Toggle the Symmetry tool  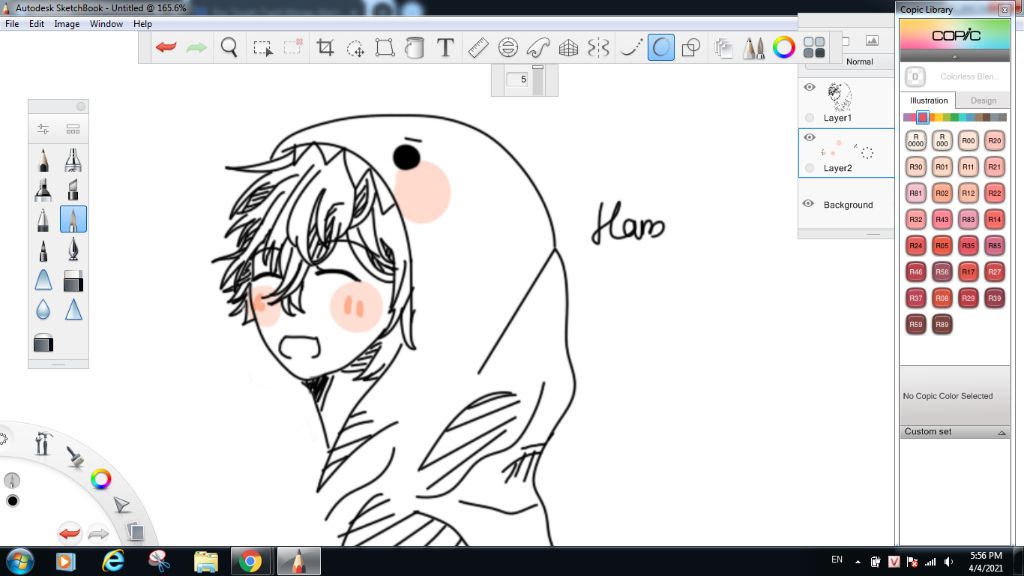pyautogui.click(x=598, y=47)
